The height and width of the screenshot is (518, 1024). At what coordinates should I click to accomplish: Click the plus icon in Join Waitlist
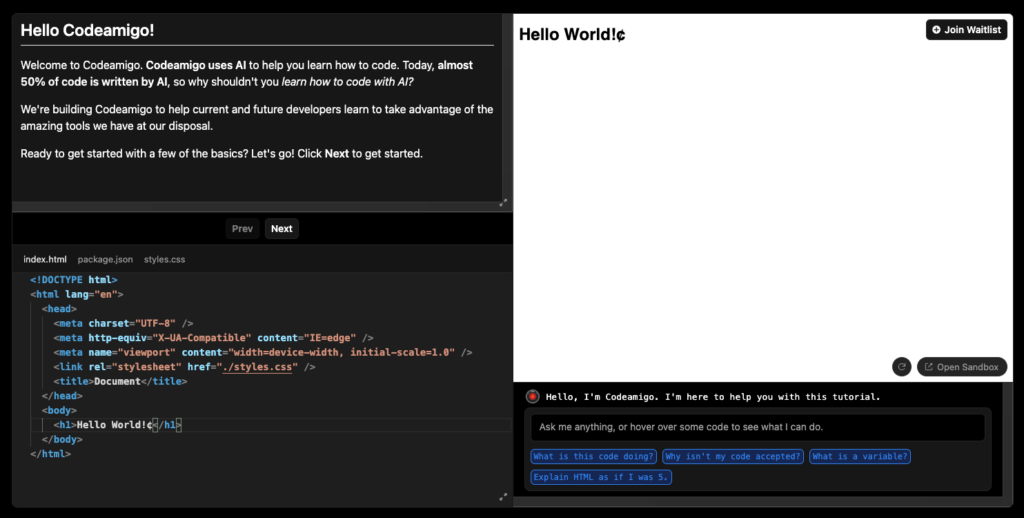(936, 29)
